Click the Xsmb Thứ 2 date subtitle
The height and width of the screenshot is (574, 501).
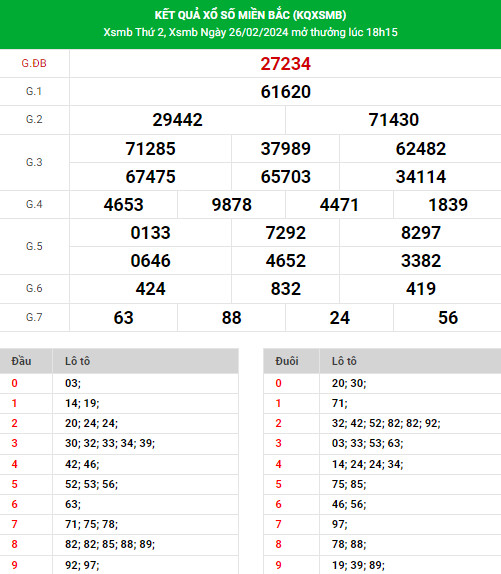click(x=250, y=32)
